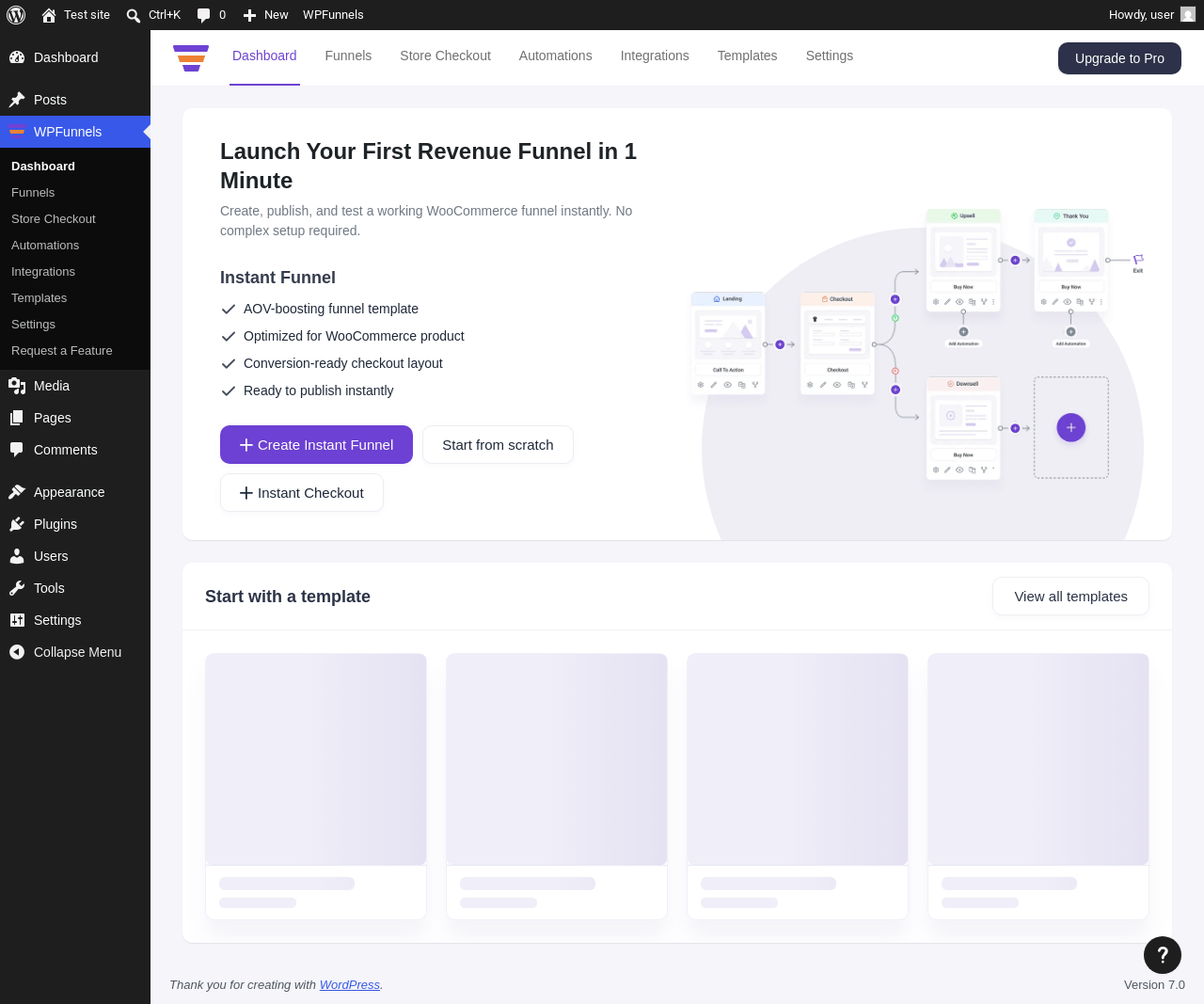
Task: Go to the WordPress Dashboard in the sidebar
Action: coord(75,57)
